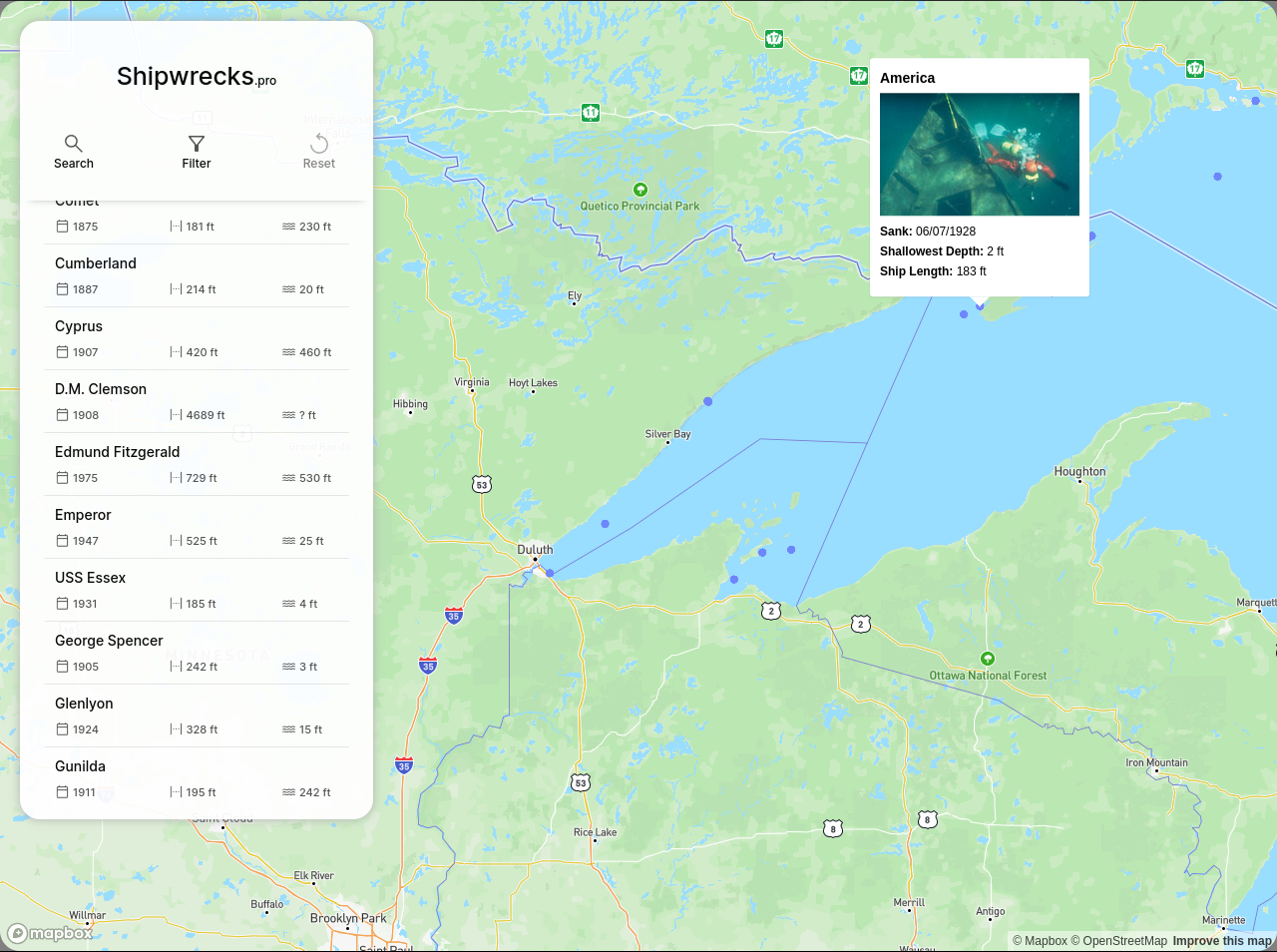
Task: Select the D.M. Clemson shipwreck entry
Action: click(x=197, y=401)
